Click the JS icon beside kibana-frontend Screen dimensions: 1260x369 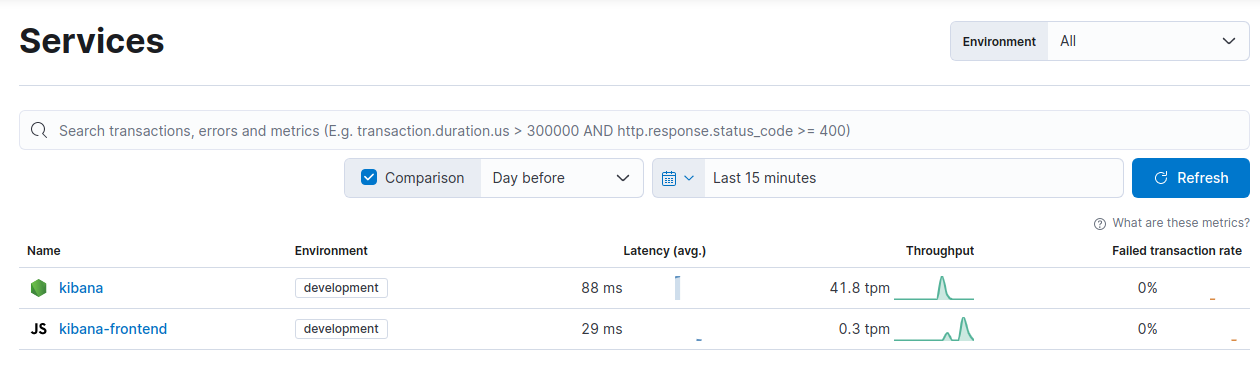pyautogui.click(x=38, y=329)
